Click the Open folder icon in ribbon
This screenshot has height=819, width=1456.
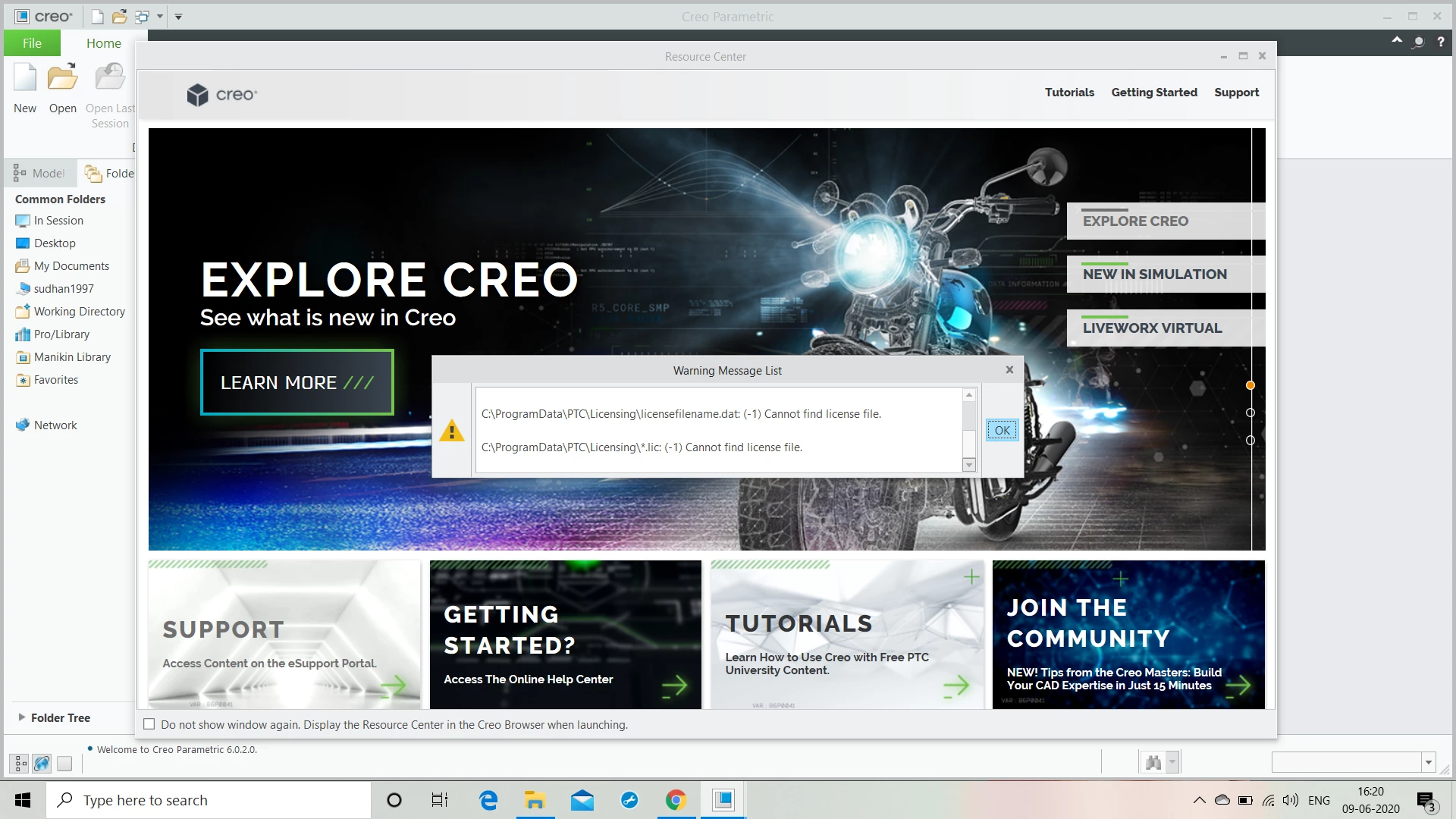62,79
